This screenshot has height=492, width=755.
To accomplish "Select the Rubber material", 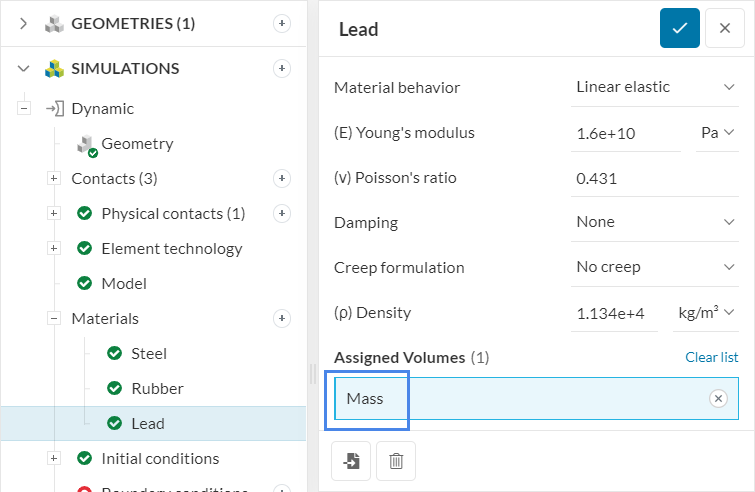I will pyautogui.click(x=157, y=389).
